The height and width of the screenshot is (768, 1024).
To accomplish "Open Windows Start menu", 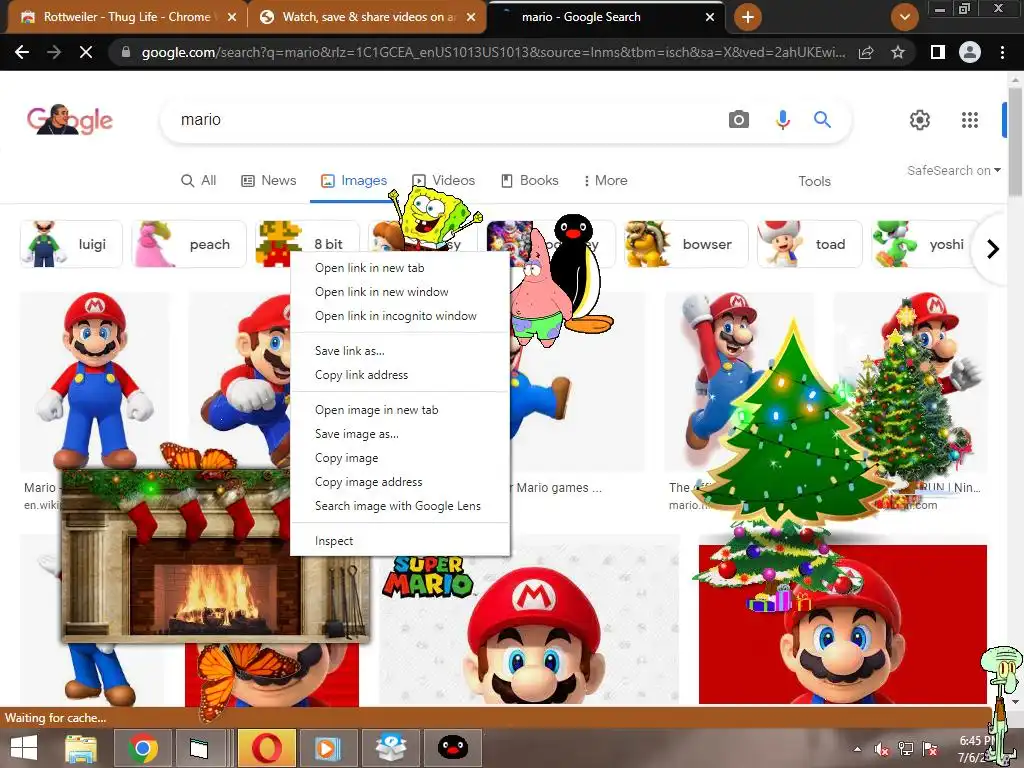I will (x=24, y=748).
